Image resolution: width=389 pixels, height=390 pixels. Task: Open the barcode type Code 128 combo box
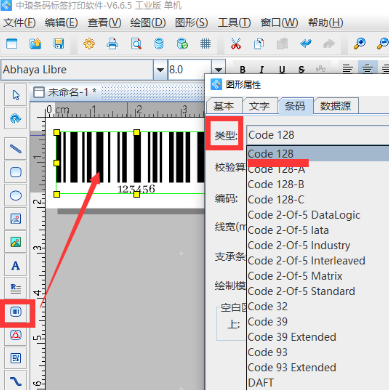pyautogui.click(x=317, y=135)
